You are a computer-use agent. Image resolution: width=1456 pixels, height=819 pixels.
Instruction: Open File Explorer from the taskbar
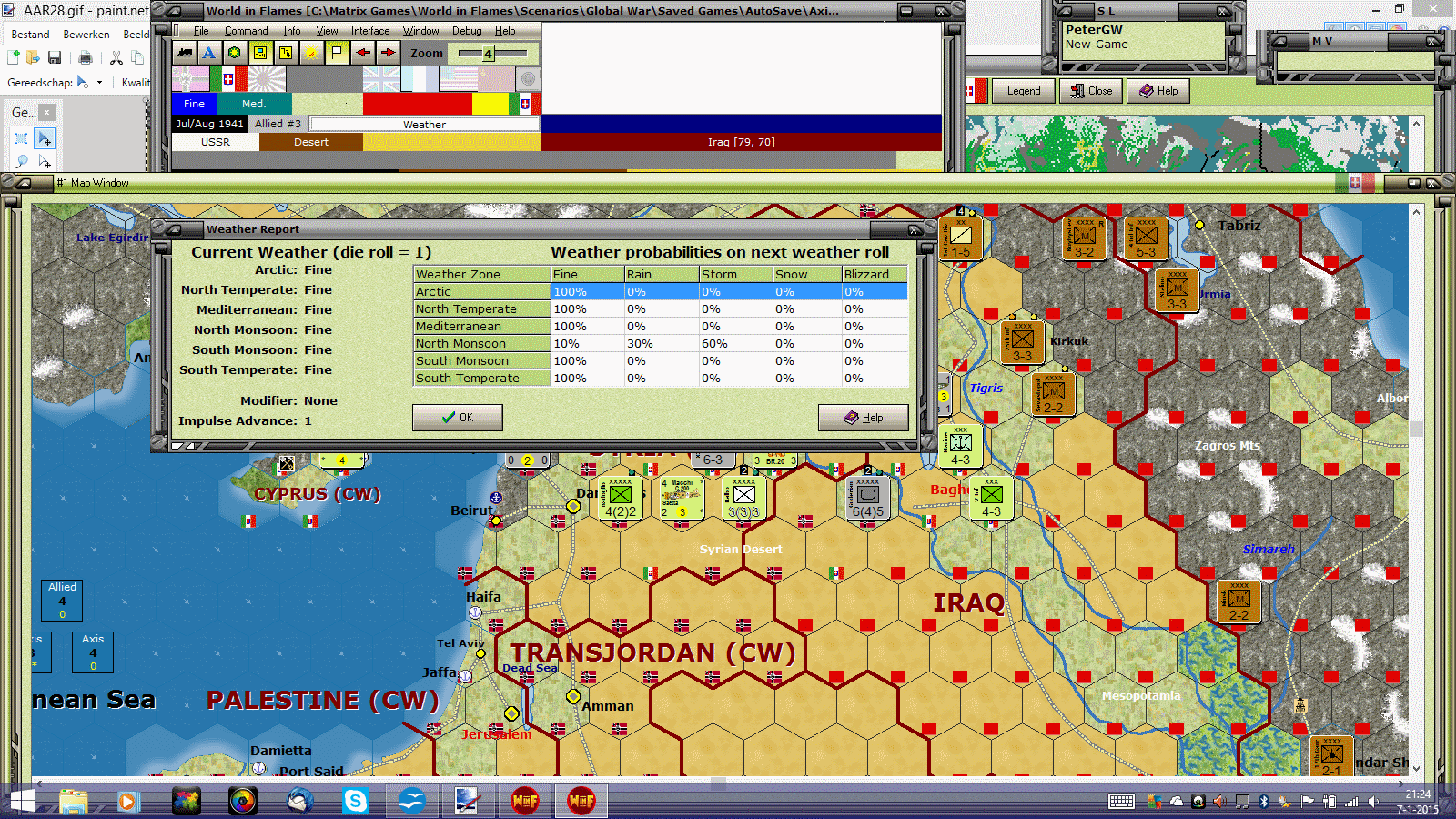74,802
